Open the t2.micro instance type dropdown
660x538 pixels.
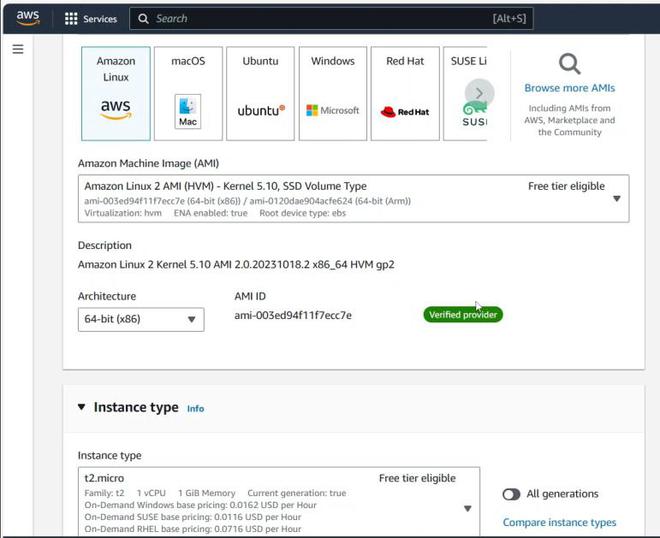(x=279, y=501)
